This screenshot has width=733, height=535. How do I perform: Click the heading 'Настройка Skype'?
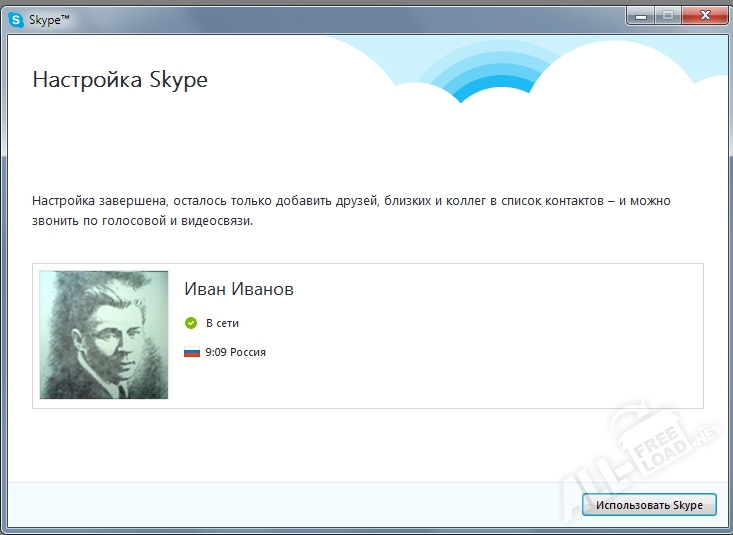point(120,80)
